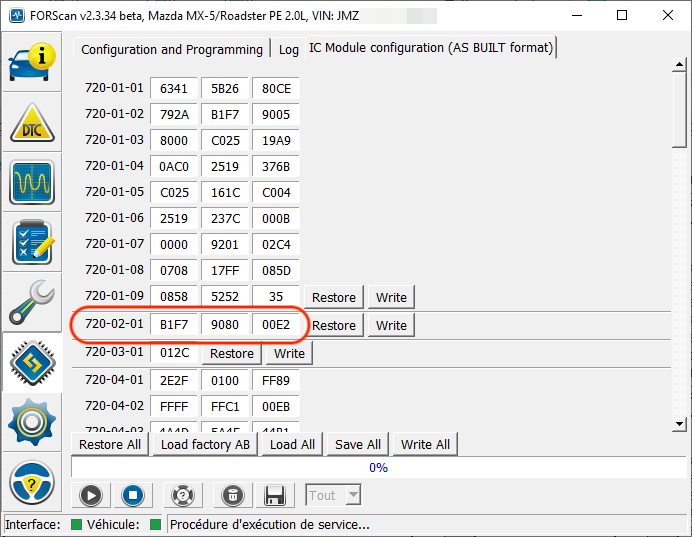Click the 0% progress bar

click(378, 467)
